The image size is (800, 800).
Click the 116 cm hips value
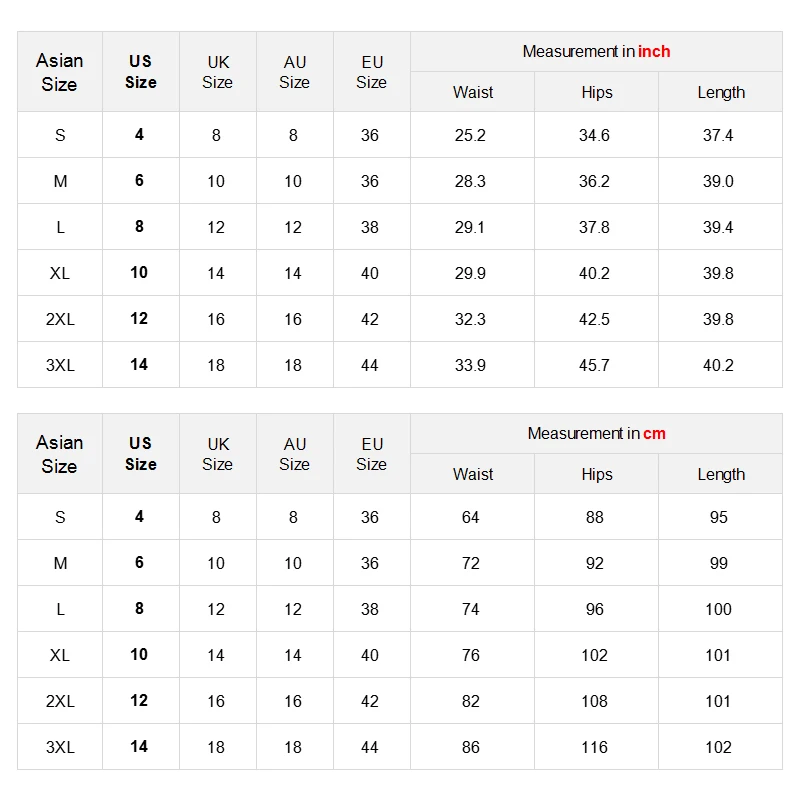click(x=594, y=747)
